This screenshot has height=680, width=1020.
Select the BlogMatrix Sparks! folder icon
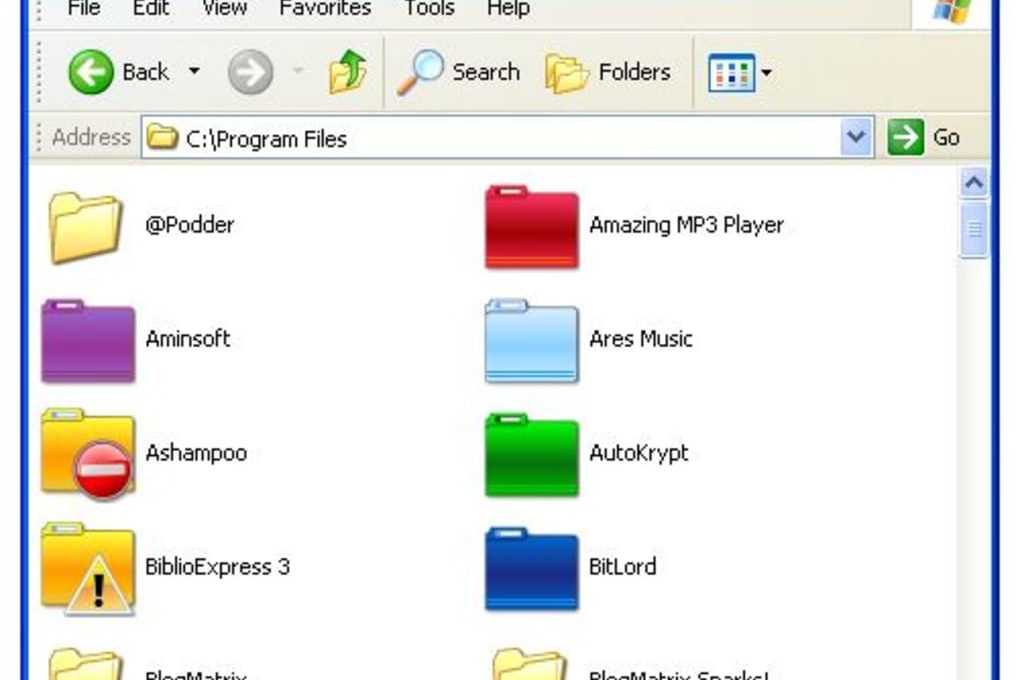point(529,664)
